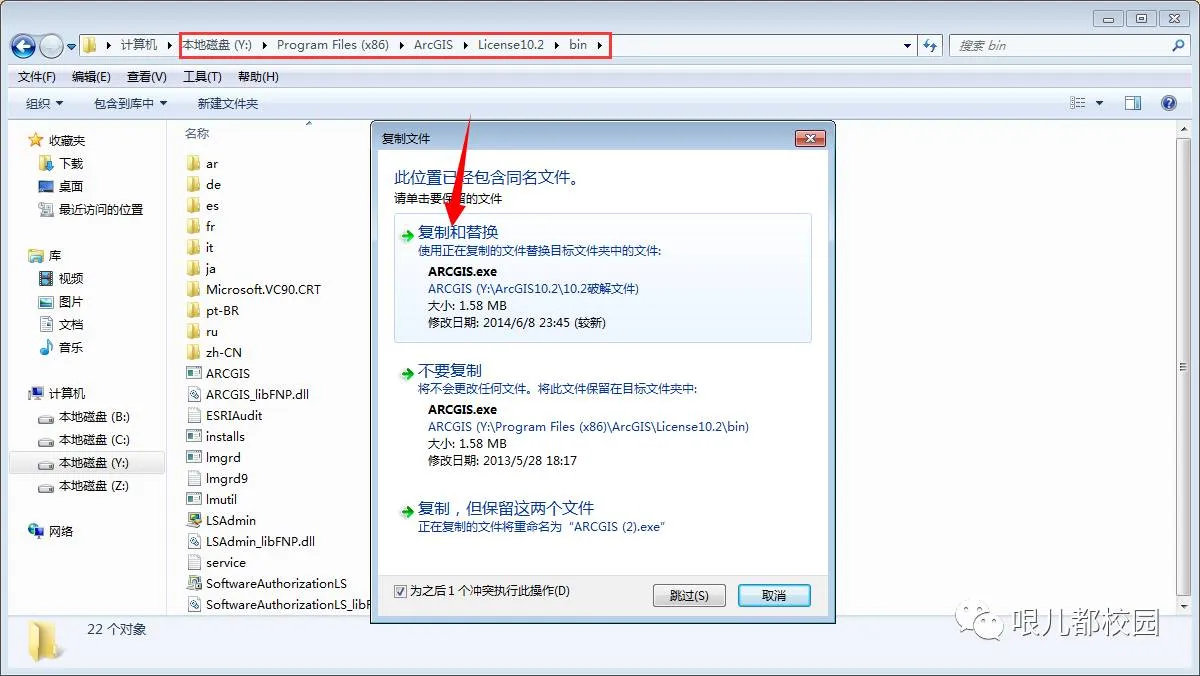Choose 不要复制 option in the dialog
1200x676 pixels.
(x=603, y=416)
